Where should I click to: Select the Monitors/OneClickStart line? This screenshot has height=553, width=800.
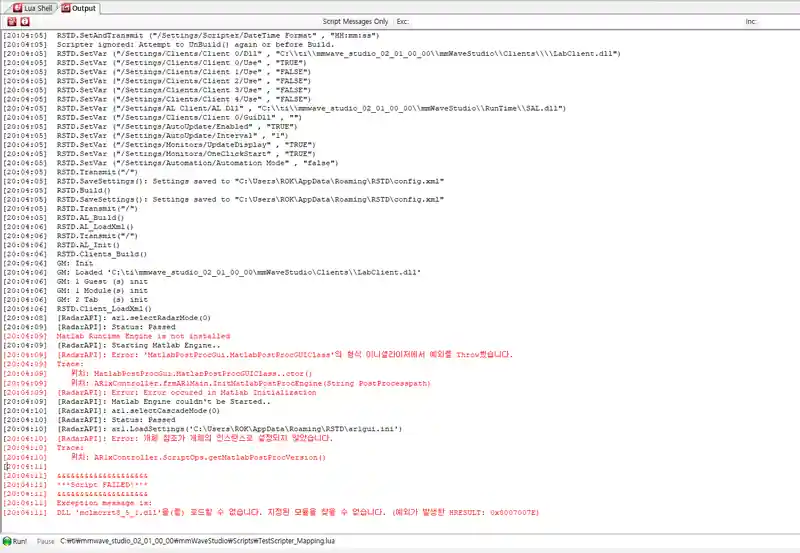(x=160, y=154)
